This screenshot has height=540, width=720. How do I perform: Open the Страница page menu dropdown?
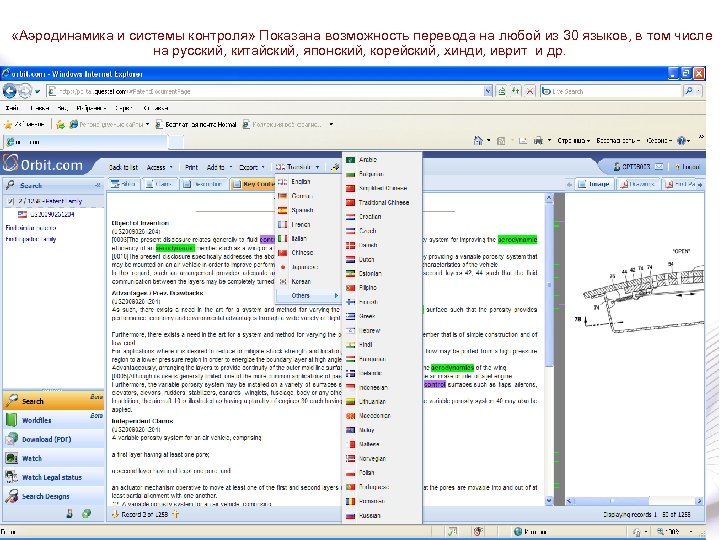[574, 141]
